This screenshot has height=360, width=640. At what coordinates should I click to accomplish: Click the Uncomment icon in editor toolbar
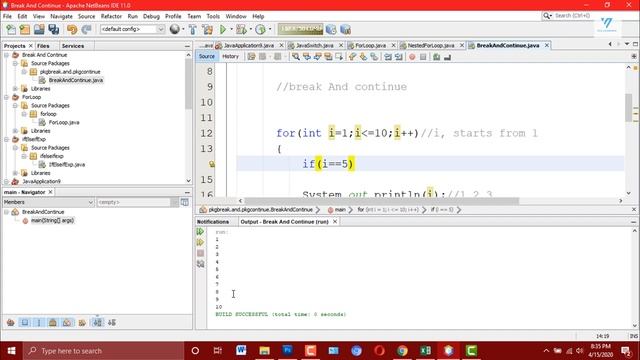point(447,57)
